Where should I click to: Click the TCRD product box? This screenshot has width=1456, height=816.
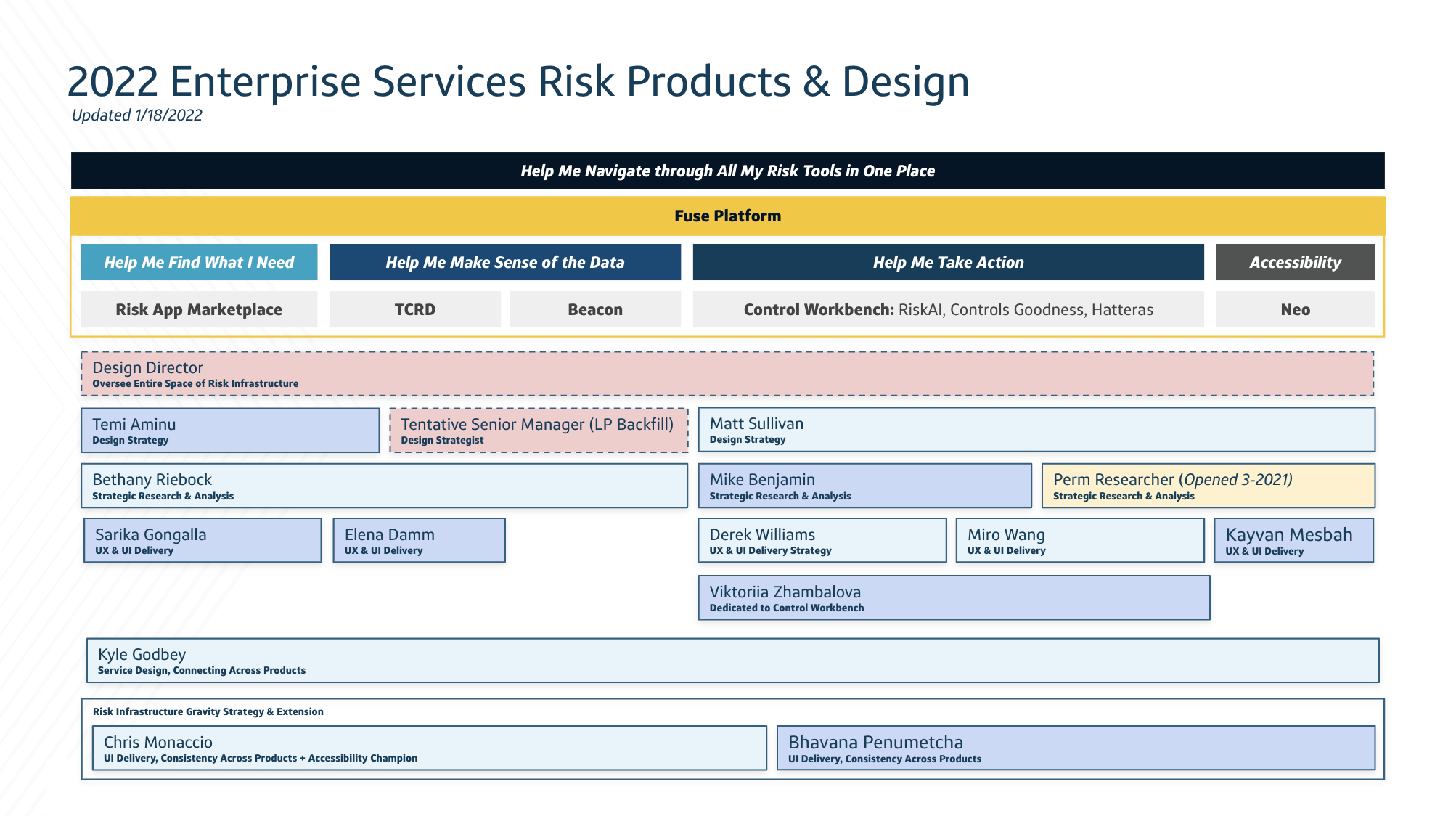pyautogui.click(x=414, y=309)
